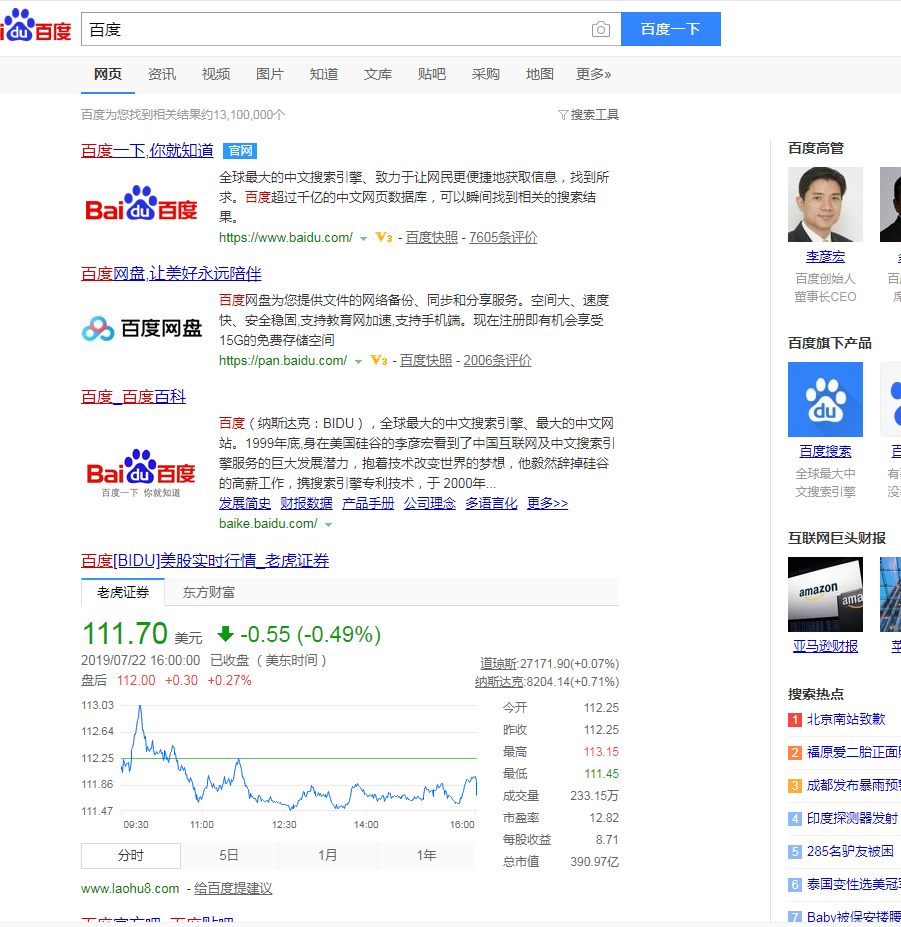This screenshot has height=927, width=901.
Task: Open result 百度一下,你就知道
Action: click(147, 151)
